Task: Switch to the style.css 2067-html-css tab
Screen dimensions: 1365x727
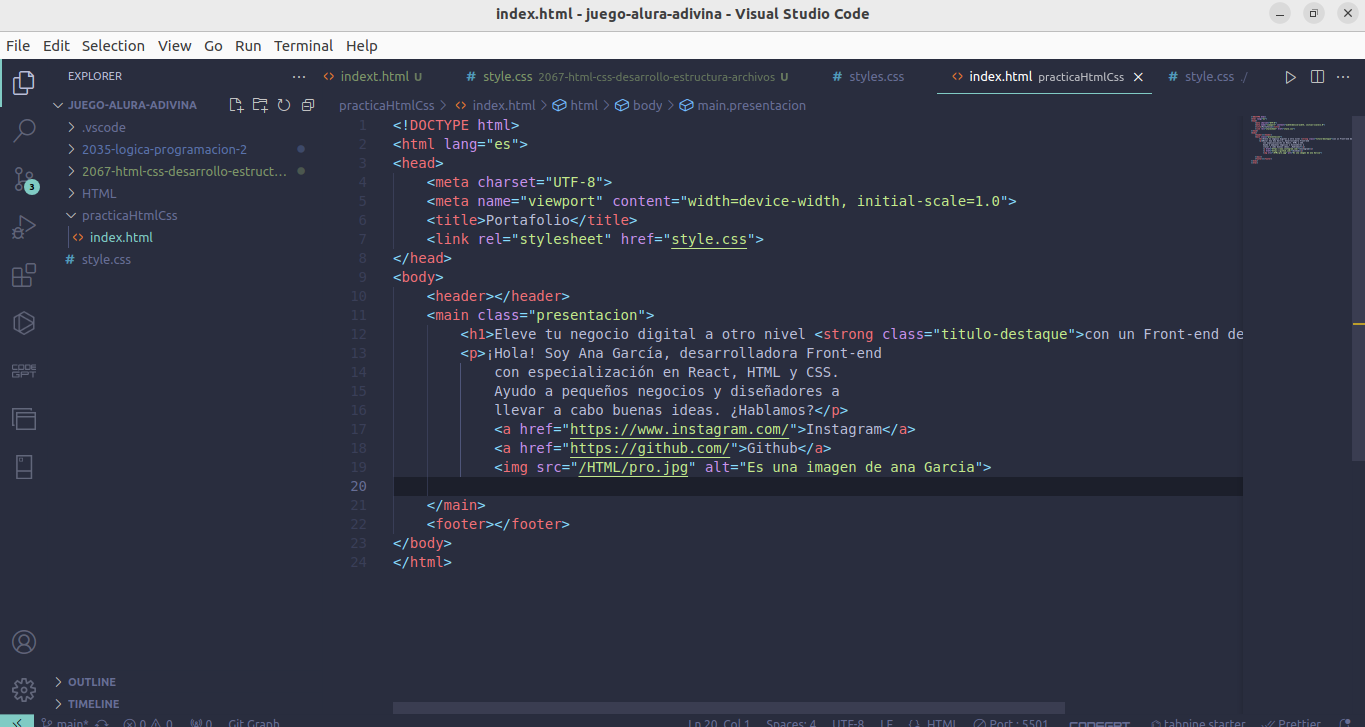Action: tap(630, 77)
